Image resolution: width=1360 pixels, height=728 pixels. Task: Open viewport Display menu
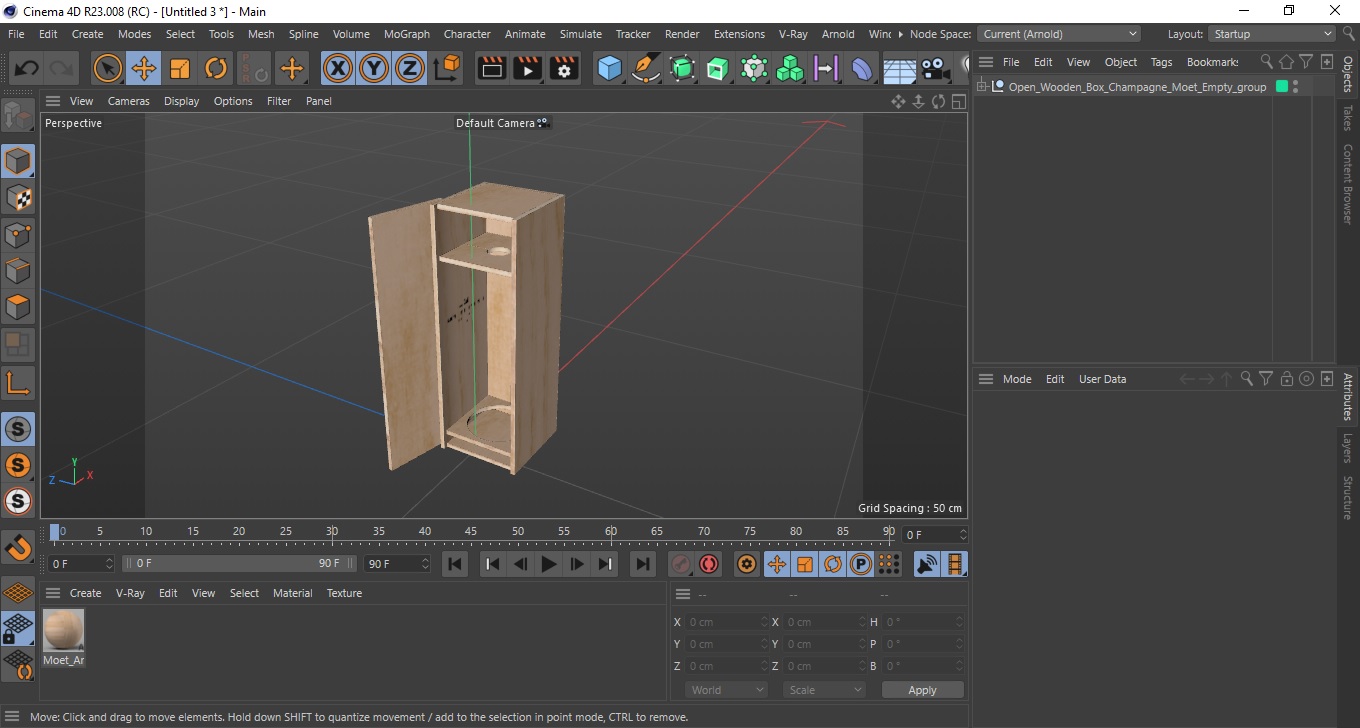(182, 101)
